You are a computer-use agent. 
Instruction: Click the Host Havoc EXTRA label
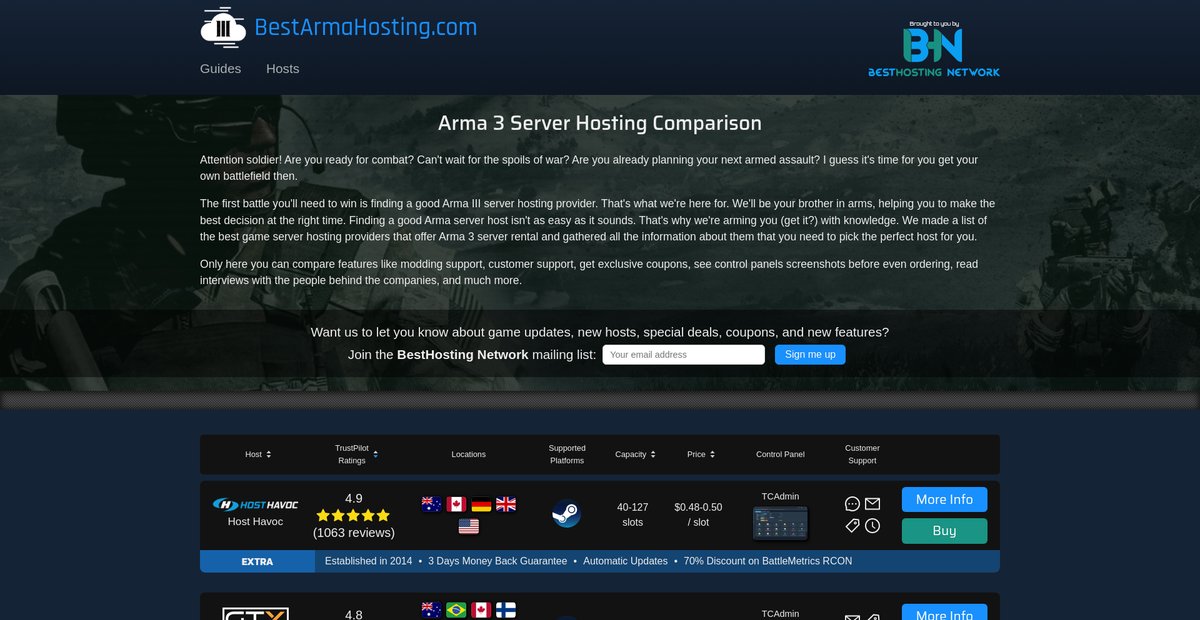click(257, 561)
